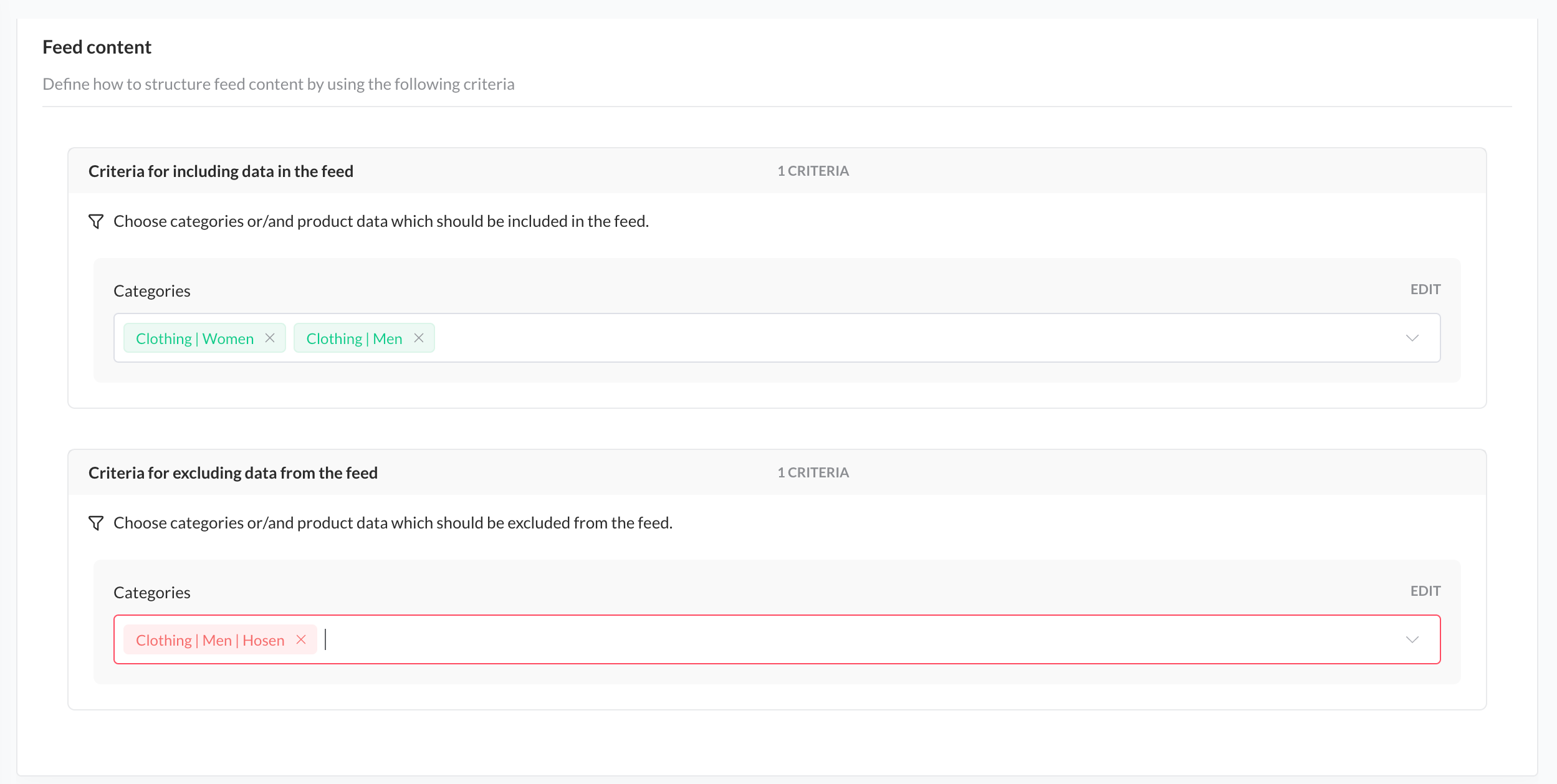1557x784 pixels.
Task: Remove Clothing | Men | Hosen exclusion tag
Action: pyautogui.click(x=301, y=639)
